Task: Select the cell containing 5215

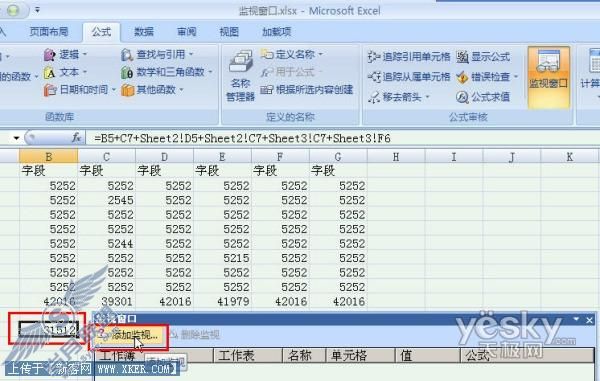Action: (x=222, y=258)
